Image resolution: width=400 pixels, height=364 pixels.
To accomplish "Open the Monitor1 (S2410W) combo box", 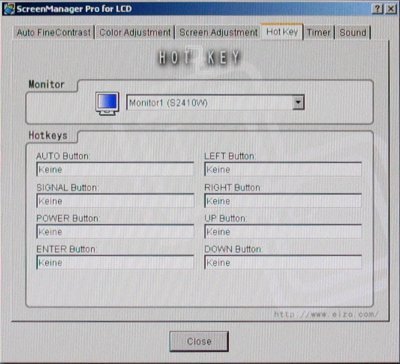I will click(x=215, y=103).
